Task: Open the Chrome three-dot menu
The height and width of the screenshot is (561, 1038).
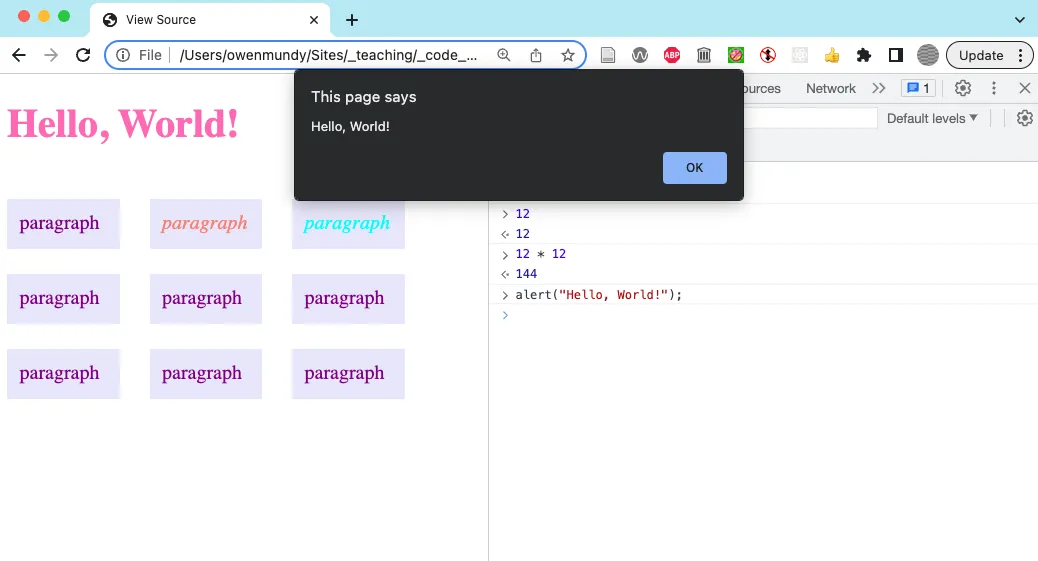Action: pyautogui.click(x=1021, y=55)
